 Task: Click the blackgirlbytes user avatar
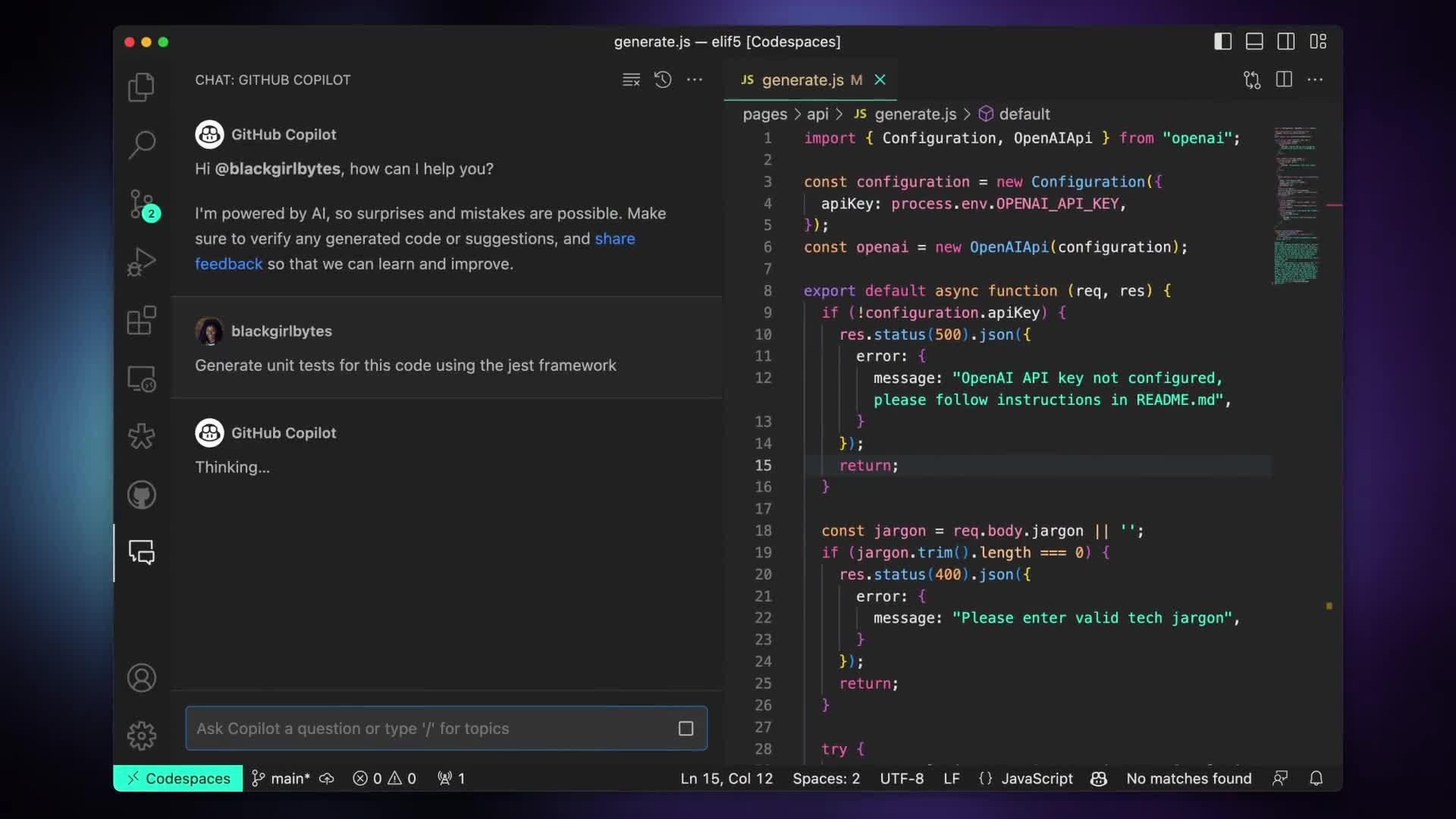(209, 331)
